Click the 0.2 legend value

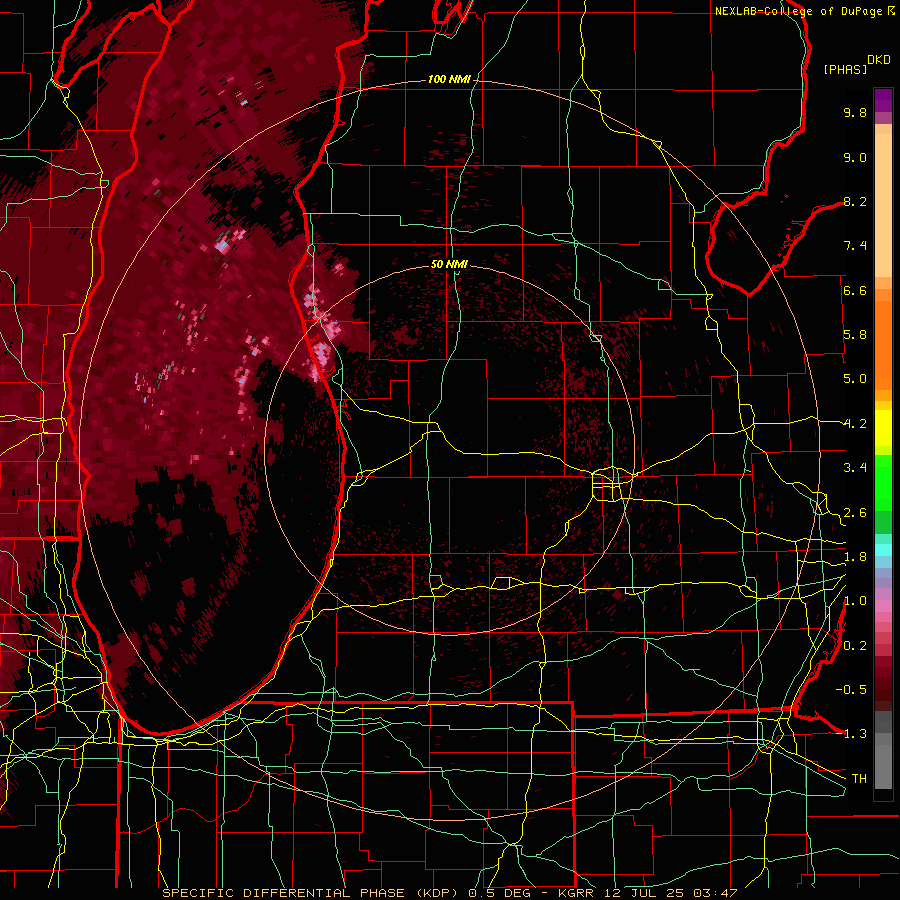coord(855,646)
